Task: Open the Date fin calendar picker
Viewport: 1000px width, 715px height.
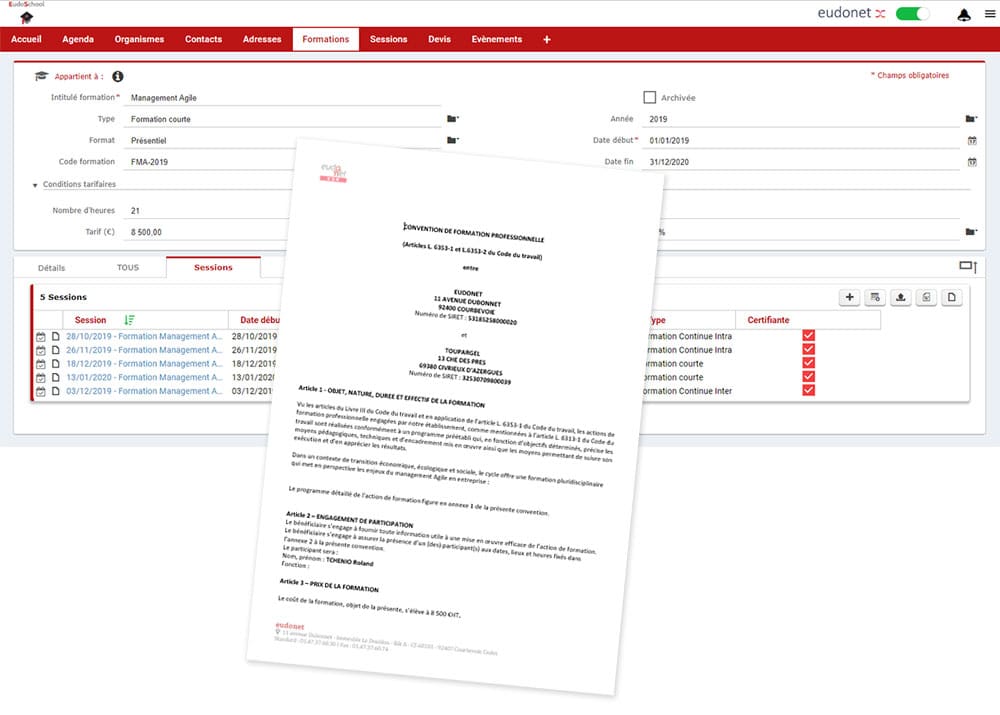Action: tap(972, 162)
